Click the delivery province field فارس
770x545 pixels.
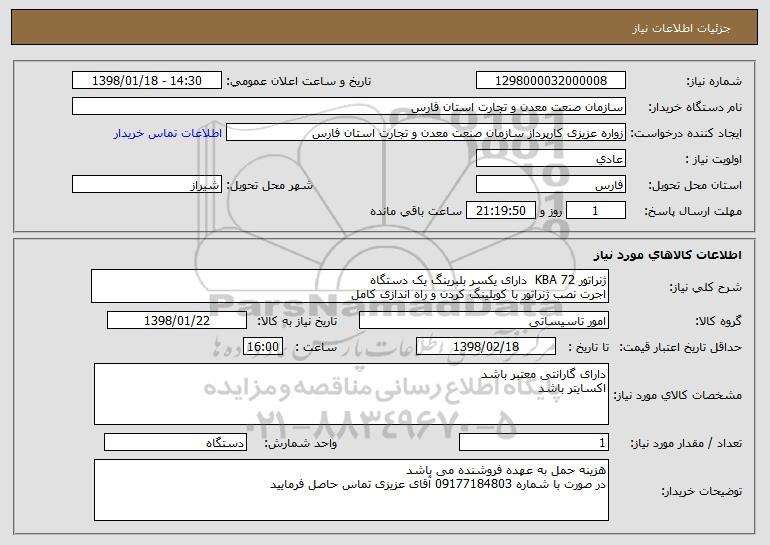[x=550, y=185]
